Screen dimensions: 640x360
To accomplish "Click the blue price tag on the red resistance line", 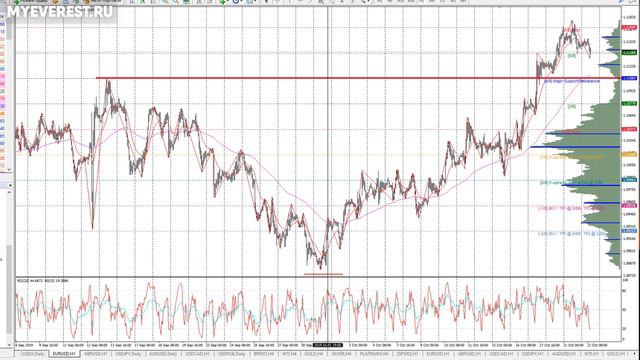I will tap(629, 78).
